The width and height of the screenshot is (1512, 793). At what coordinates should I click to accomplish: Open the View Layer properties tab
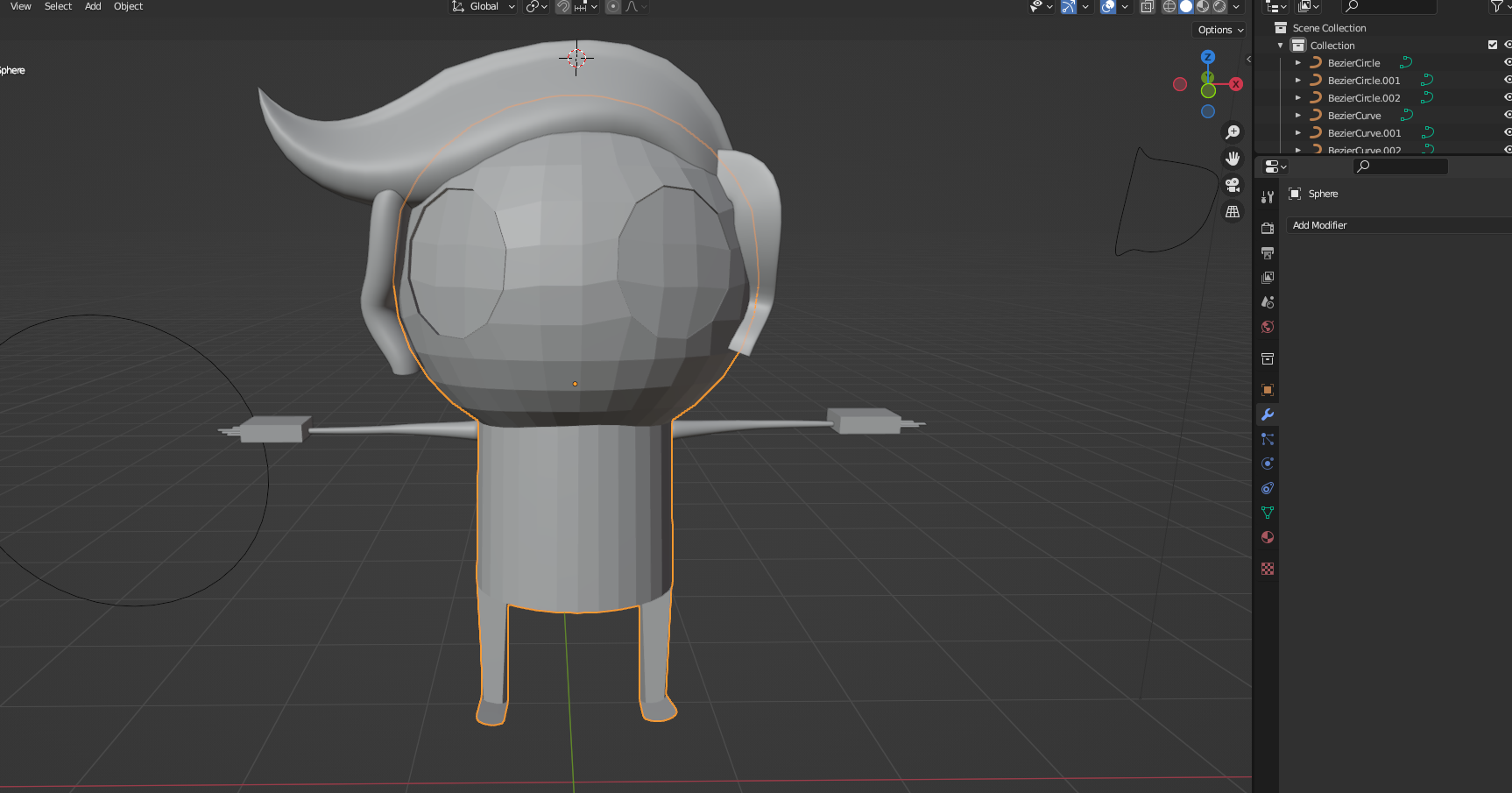tap(1268, 278)
